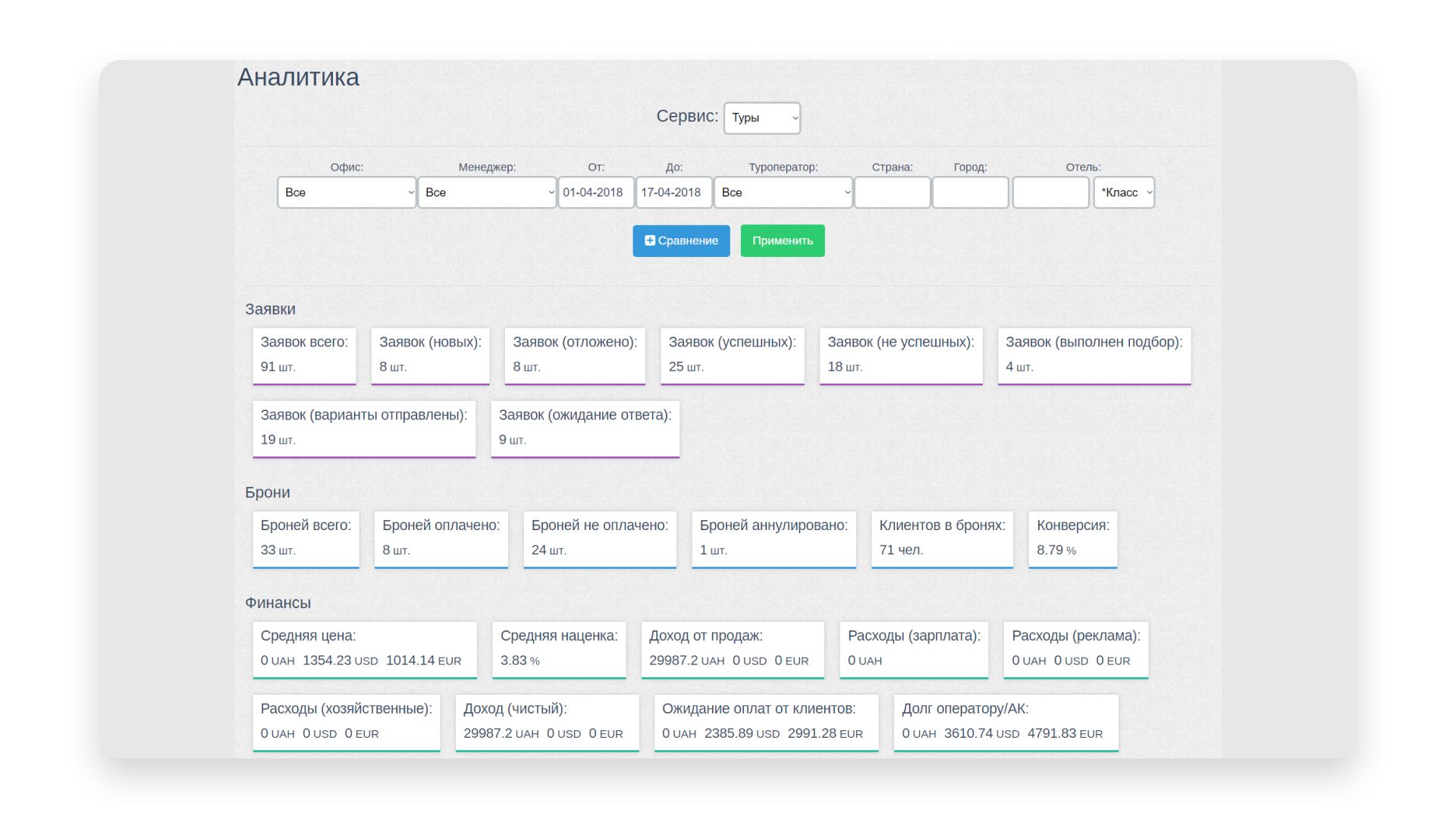Click into the Отель input field
Viewport: 1456px width, 819px height.
pos(1050,193)
